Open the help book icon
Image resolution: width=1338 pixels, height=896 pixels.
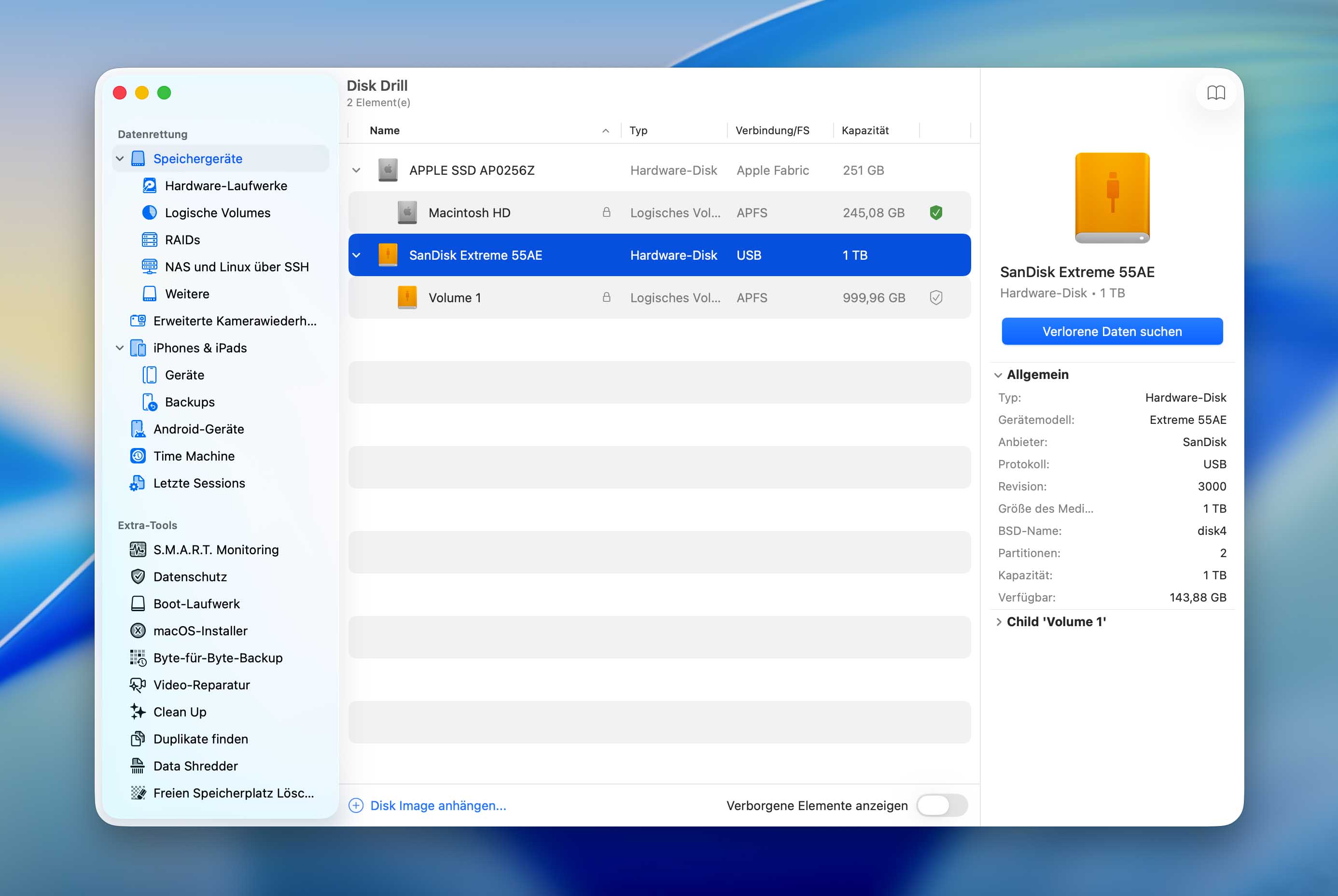pos(1216,93)
